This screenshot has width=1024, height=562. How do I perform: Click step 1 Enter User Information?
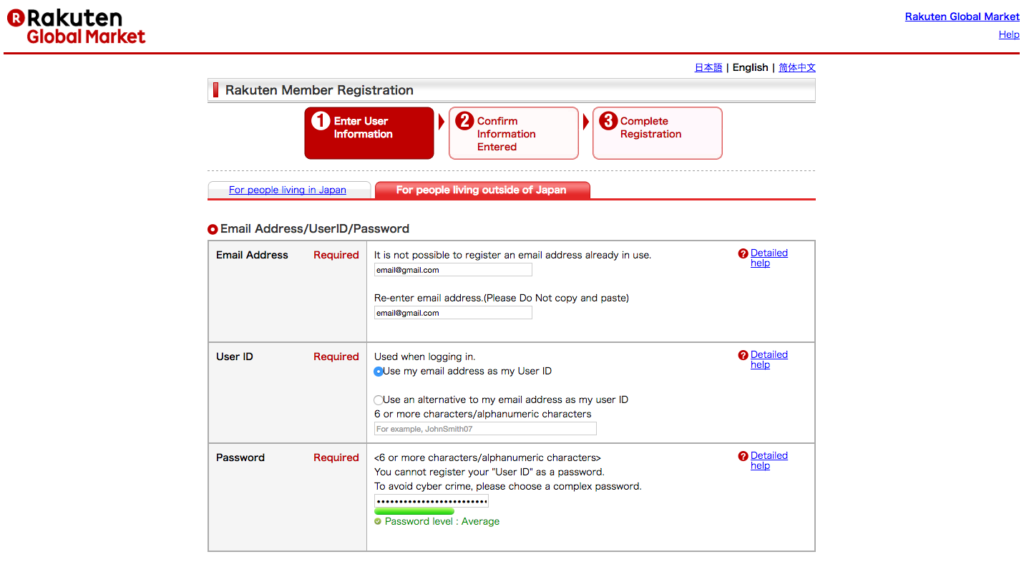(369, 133)
